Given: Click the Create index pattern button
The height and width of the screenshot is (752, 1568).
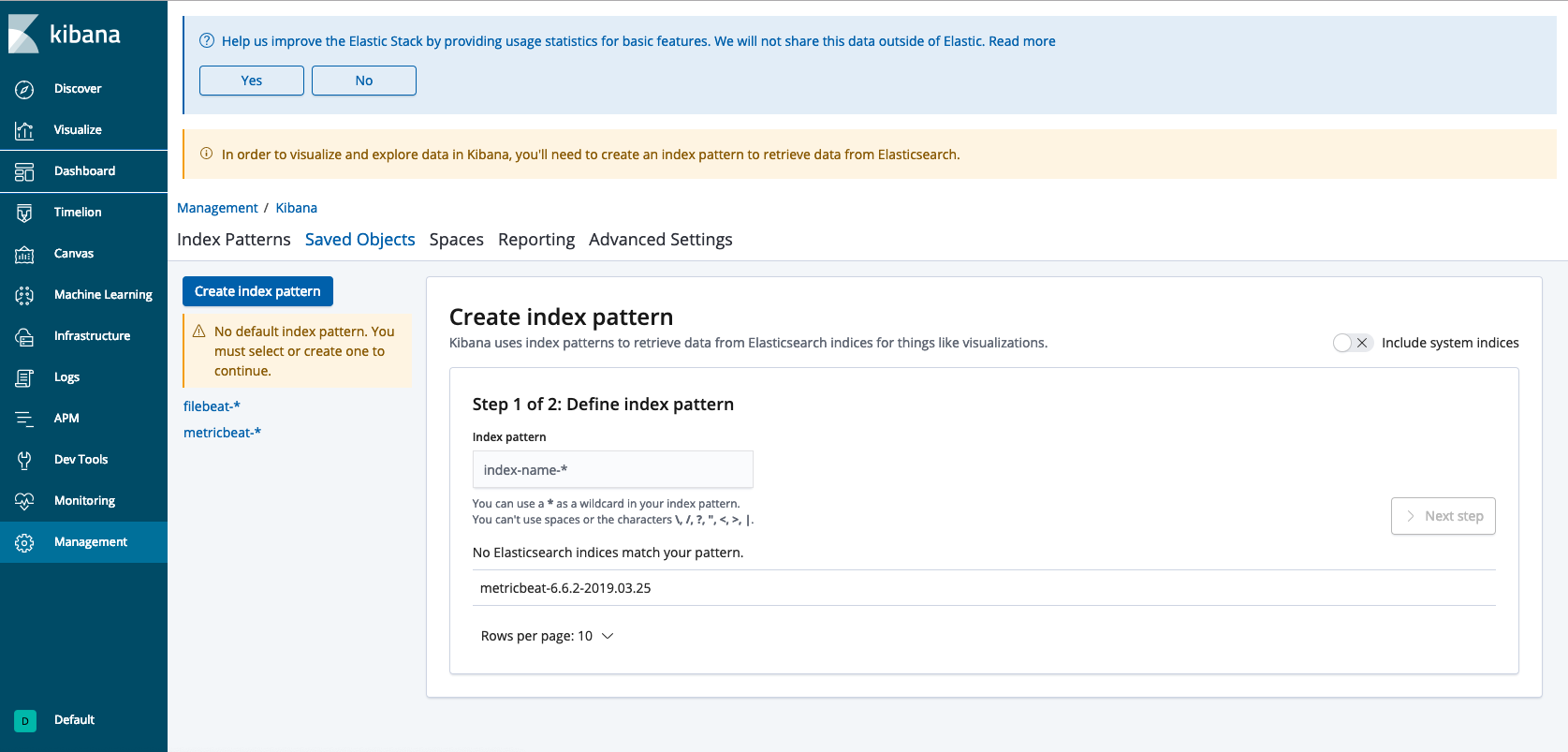Looking at the screenshot, I should click(257, 291).
